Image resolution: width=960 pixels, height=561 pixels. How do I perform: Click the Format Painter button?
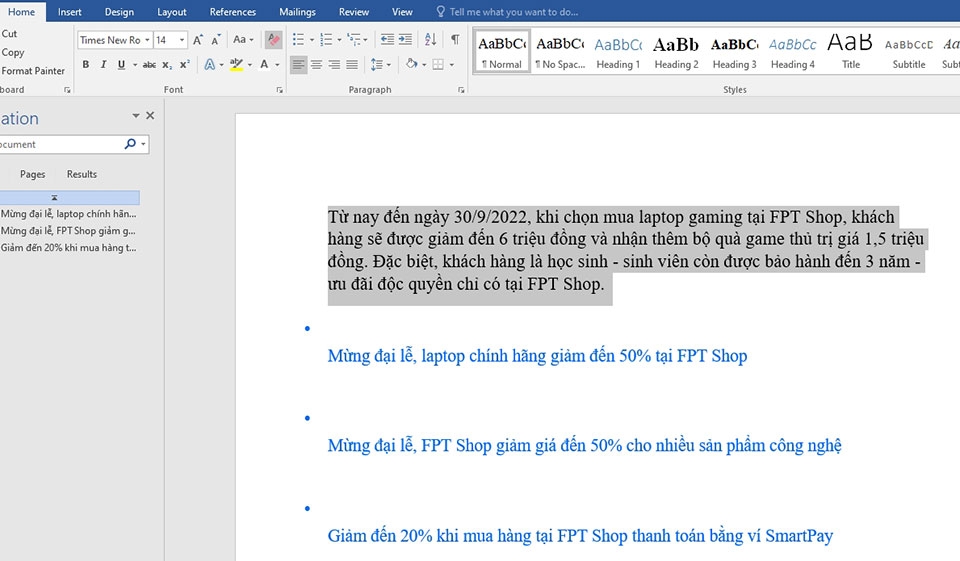click(x=33, y=71)
